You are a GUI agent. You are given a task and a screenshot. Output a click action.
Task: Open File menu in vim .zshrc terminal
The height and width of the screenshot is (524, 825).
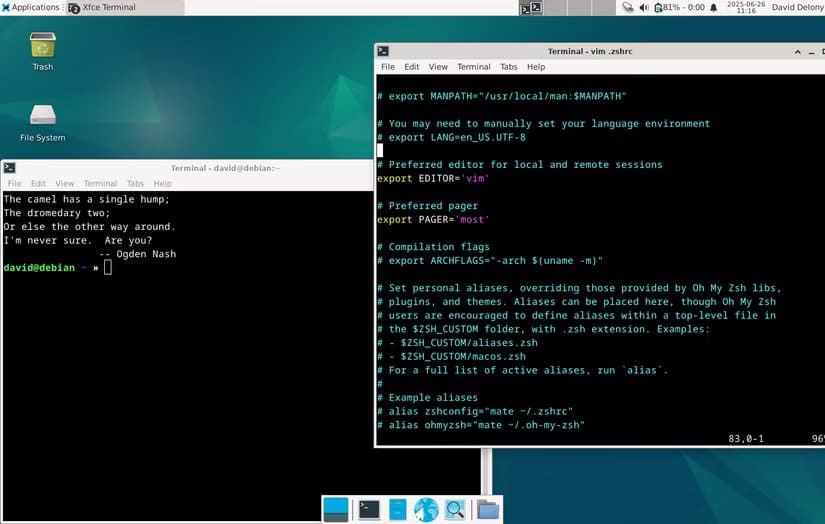point(388,67)
